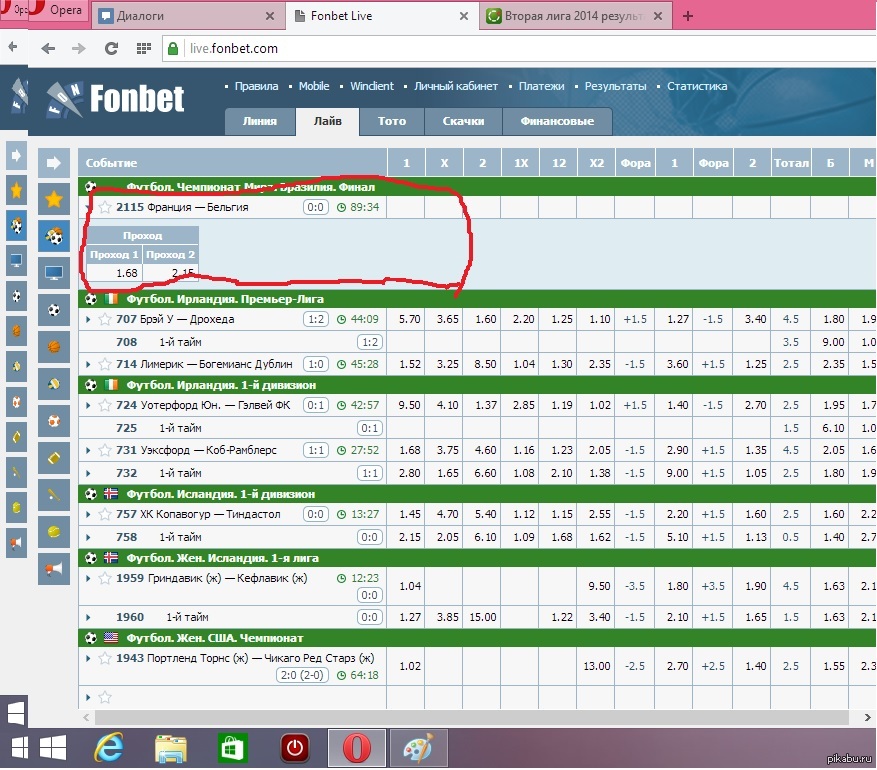Click the clock icon next to 44:09
This screenshot has width=877, height=770.
tap(341, 319)
